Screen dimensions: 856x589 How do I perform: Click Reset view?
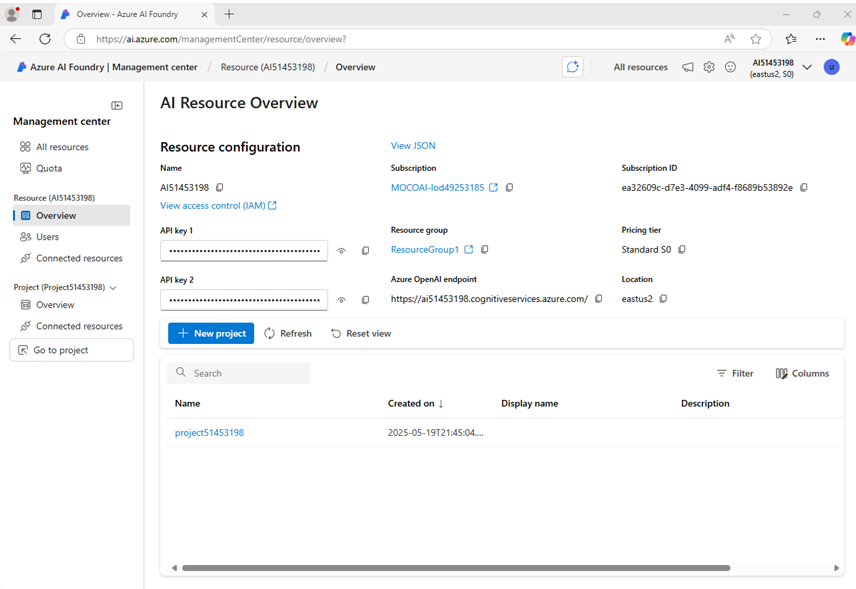coord(361,334)
